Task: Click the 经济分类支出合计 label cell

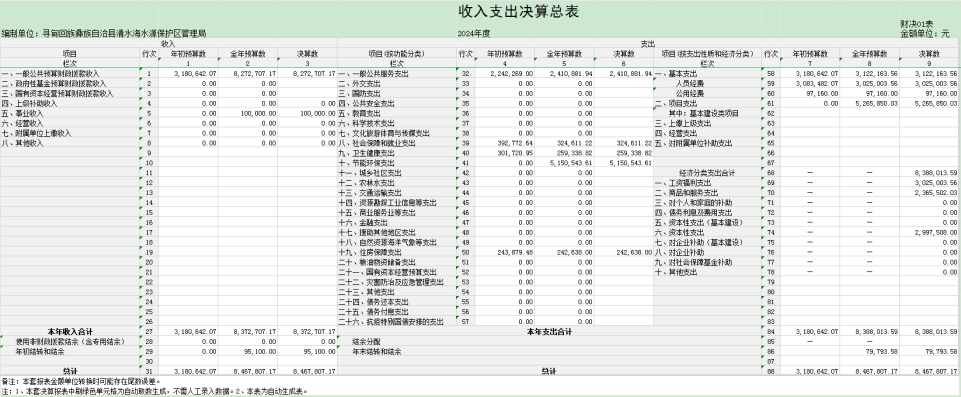Action: 707,173
